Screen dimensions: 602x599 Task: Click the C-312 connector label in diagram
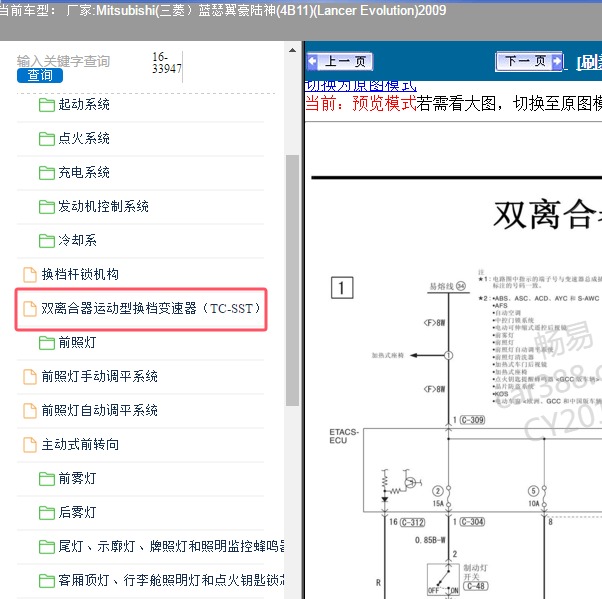coord(412,522)
